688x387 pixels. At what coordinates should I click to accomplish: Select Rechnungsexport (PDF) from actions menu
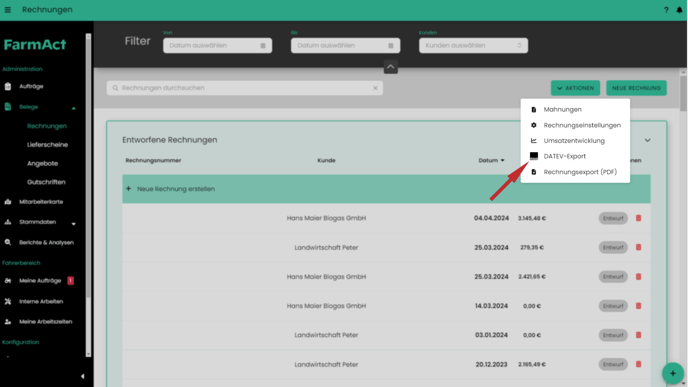tap(575, 172)
